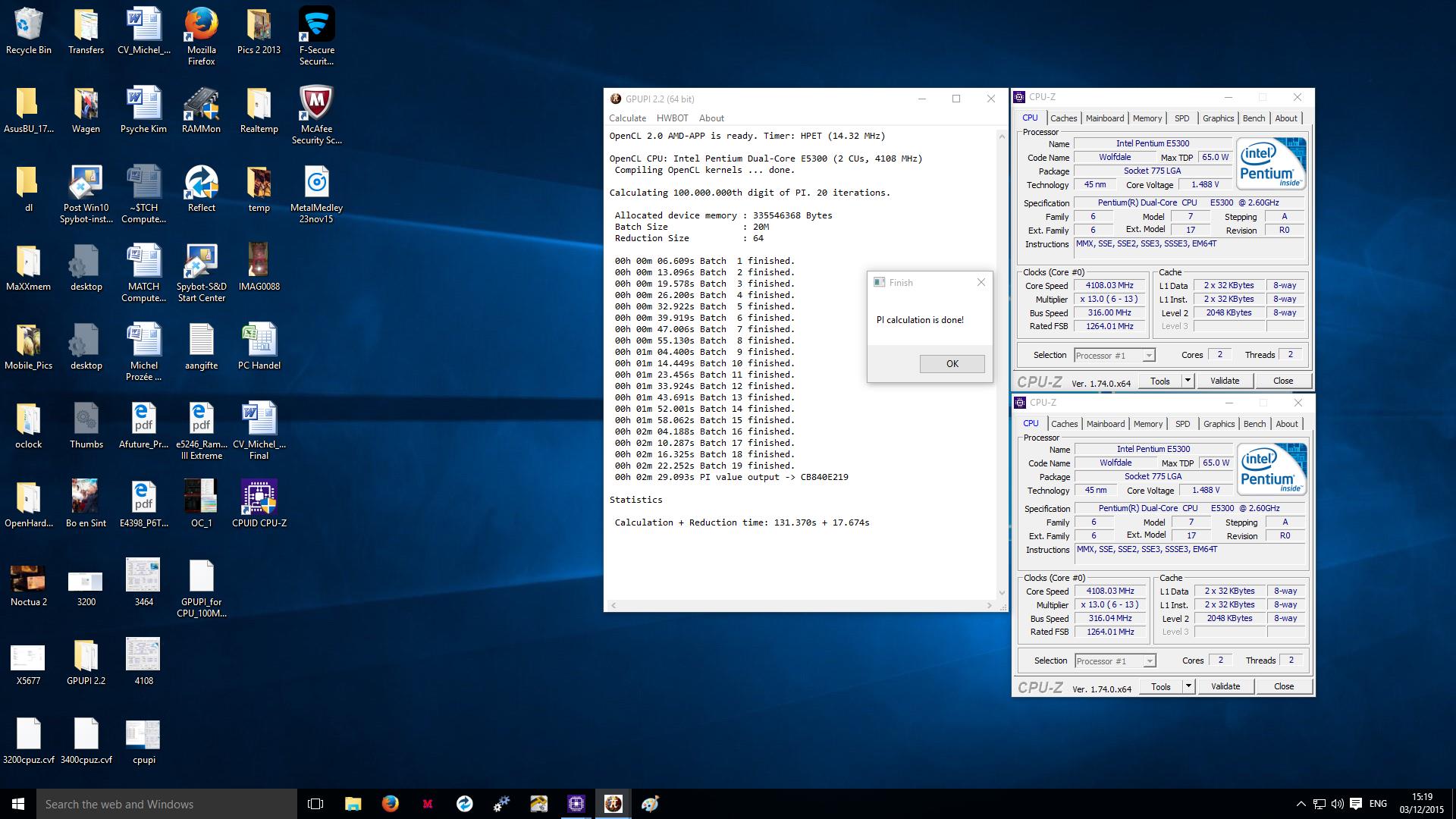Viewport: 1456px width, 819px height.
Task: Open Firefox from the taskbar
Action: point(390,804)
